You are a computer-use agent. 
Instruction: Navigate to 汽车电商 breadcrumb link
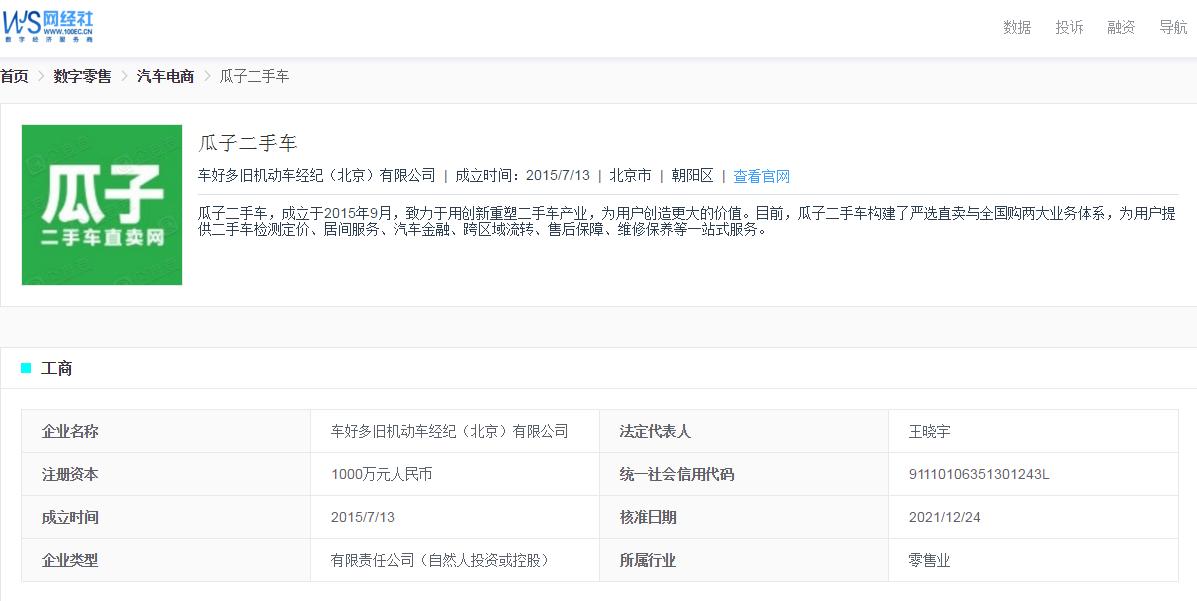point(165,76)
